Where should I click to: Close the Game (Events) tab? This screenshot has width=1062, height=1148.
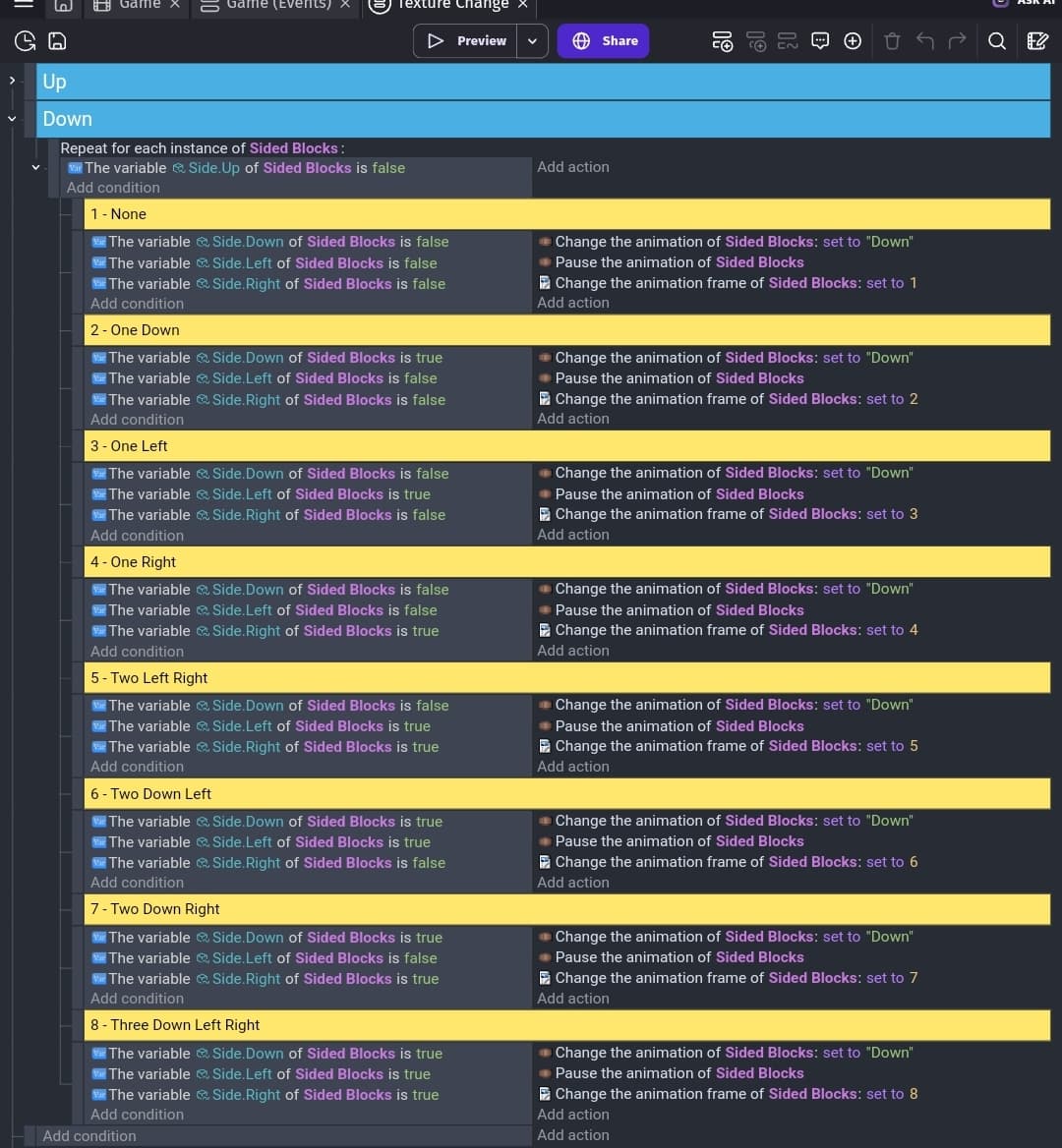point(345,4)
